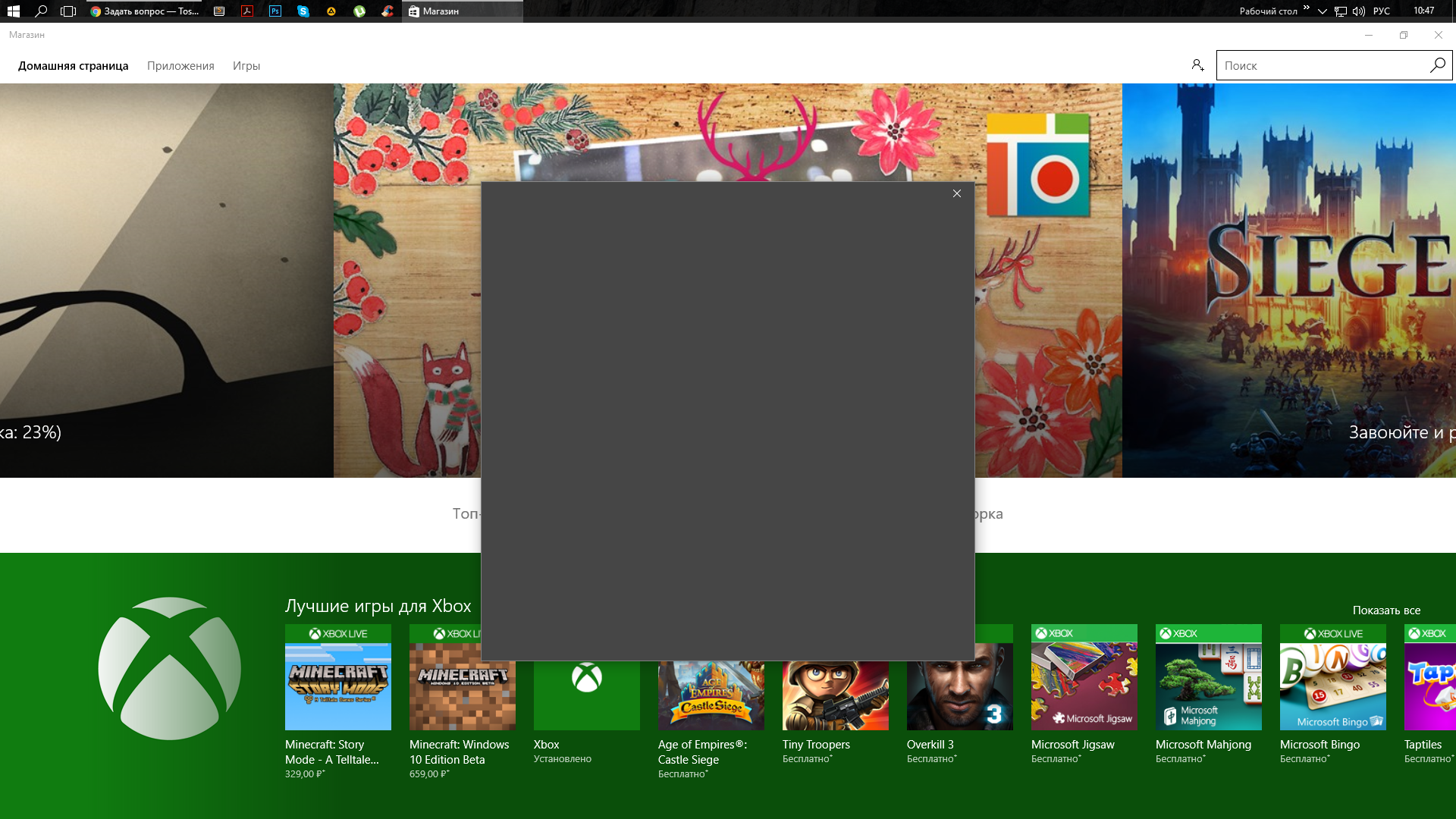Click 'Minecraft: Story Mode - A Telltale...' title
This screenshot has width=1456, height=819.
[x=332, y=752]
